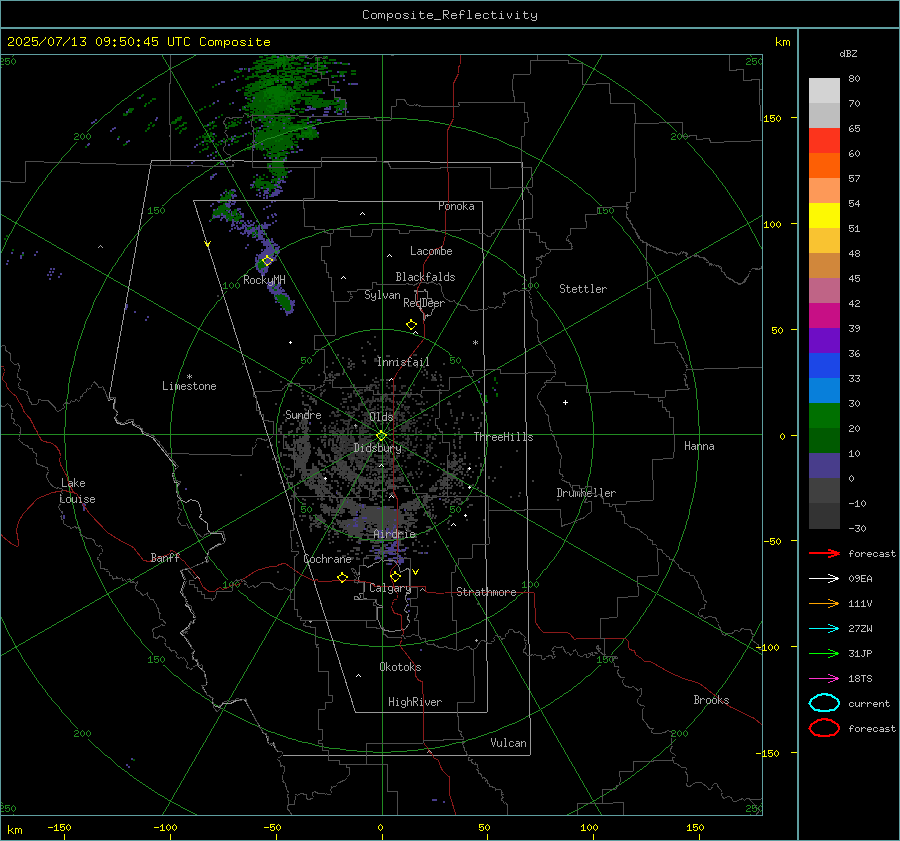Click the Ponoka label

[x=456, y=206]
